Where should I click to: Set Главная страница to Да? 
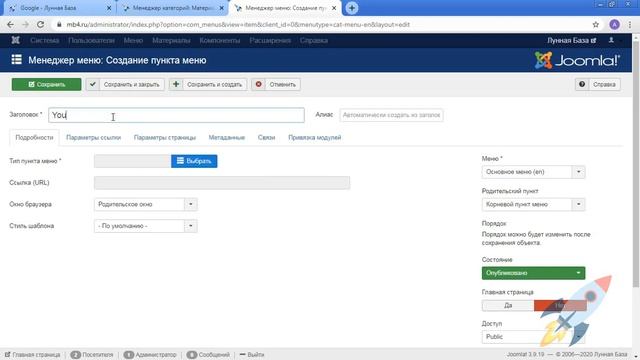[508, 305]
